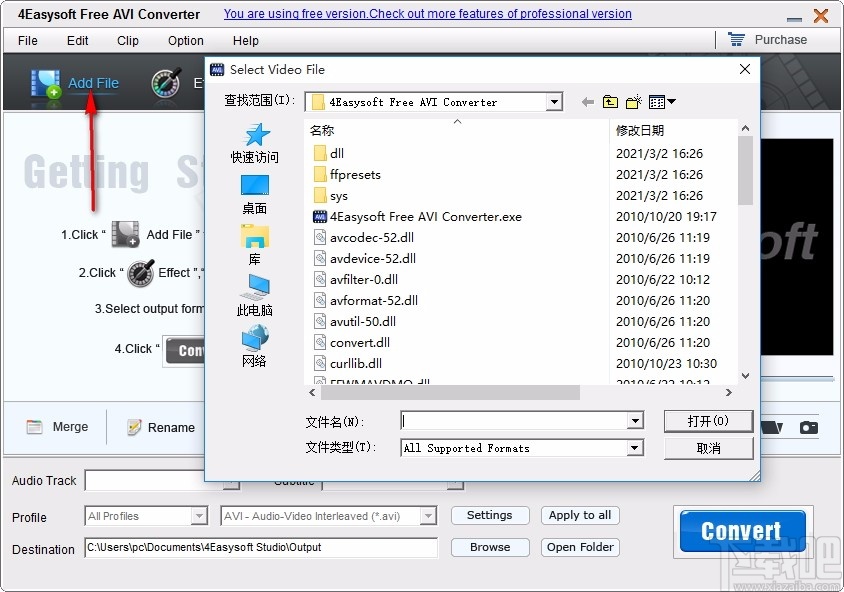Click the Effect toolbar icon
The width and height of the screenshot is (844, 592).
click(165, 82)
